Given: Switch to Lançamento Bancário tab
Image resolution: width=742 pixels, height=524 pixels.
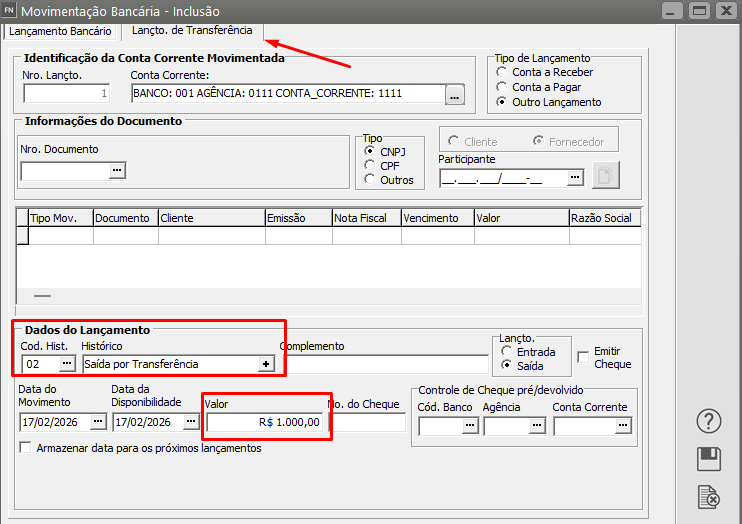Looking at the screenshot, I should click(60, 31).
